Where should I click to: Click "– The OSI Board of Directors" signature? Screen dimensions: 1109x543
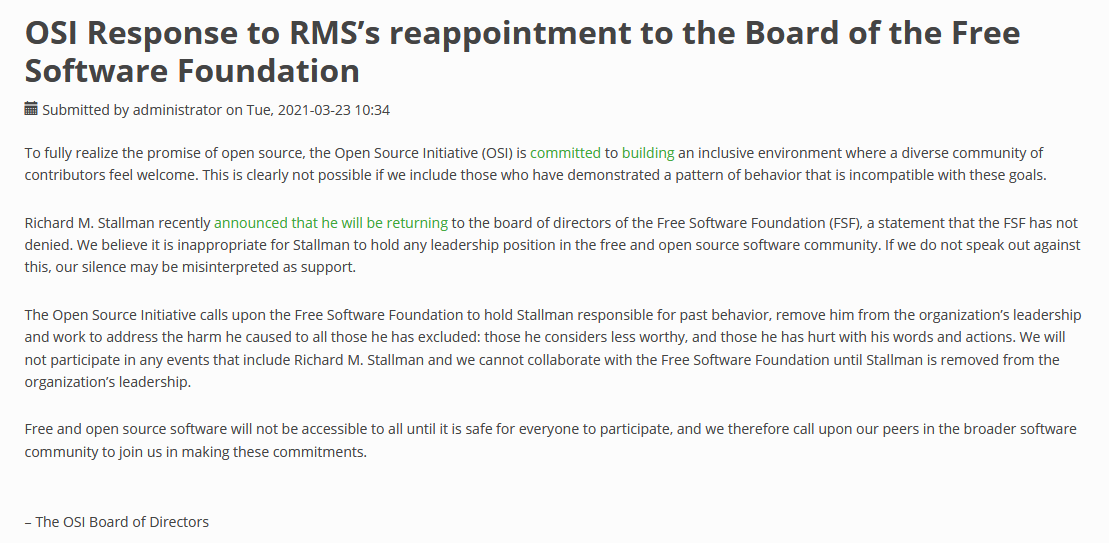(117, 522)
